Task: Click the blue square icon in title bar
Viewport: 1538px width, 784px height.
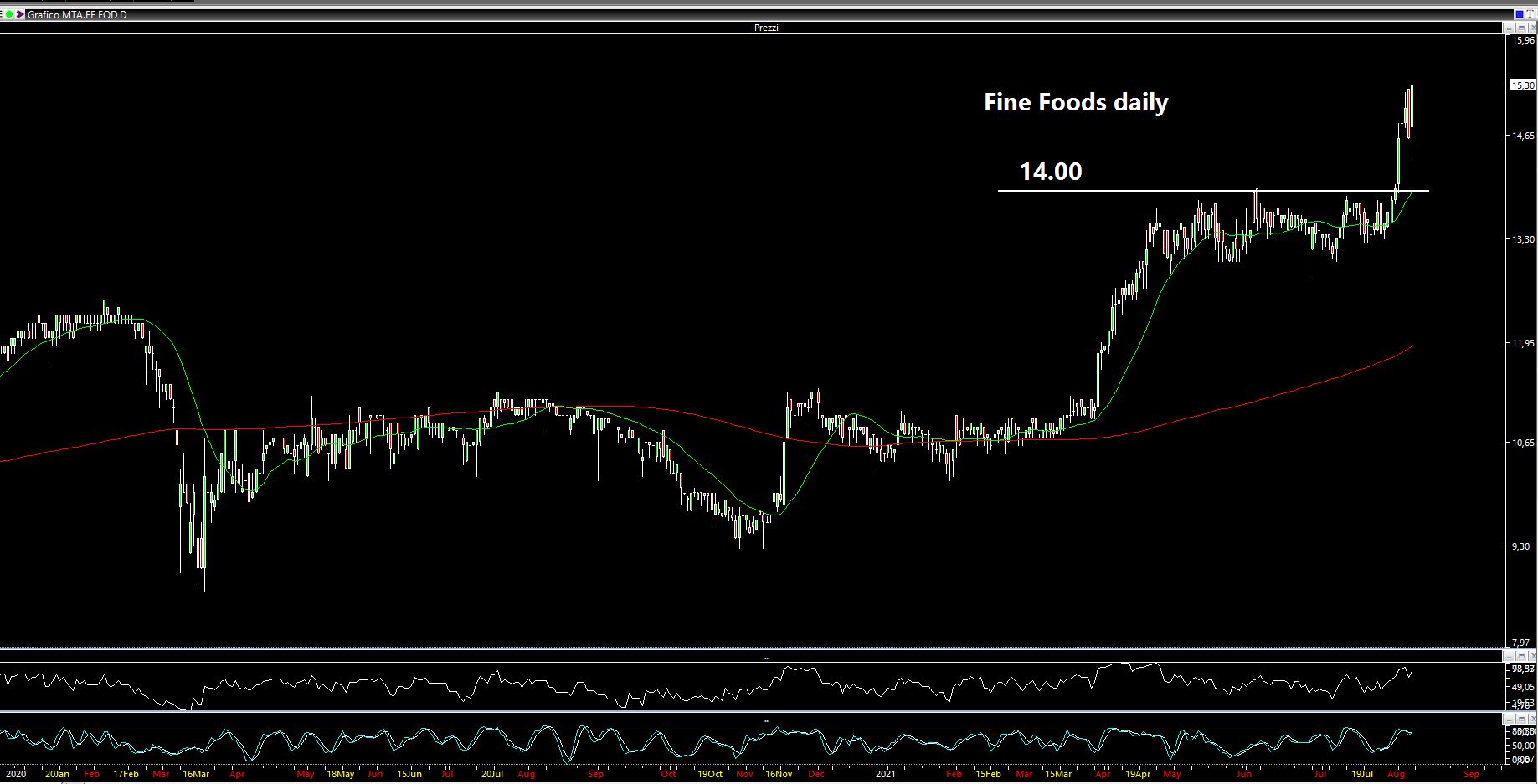Action: coord(1520,14)
